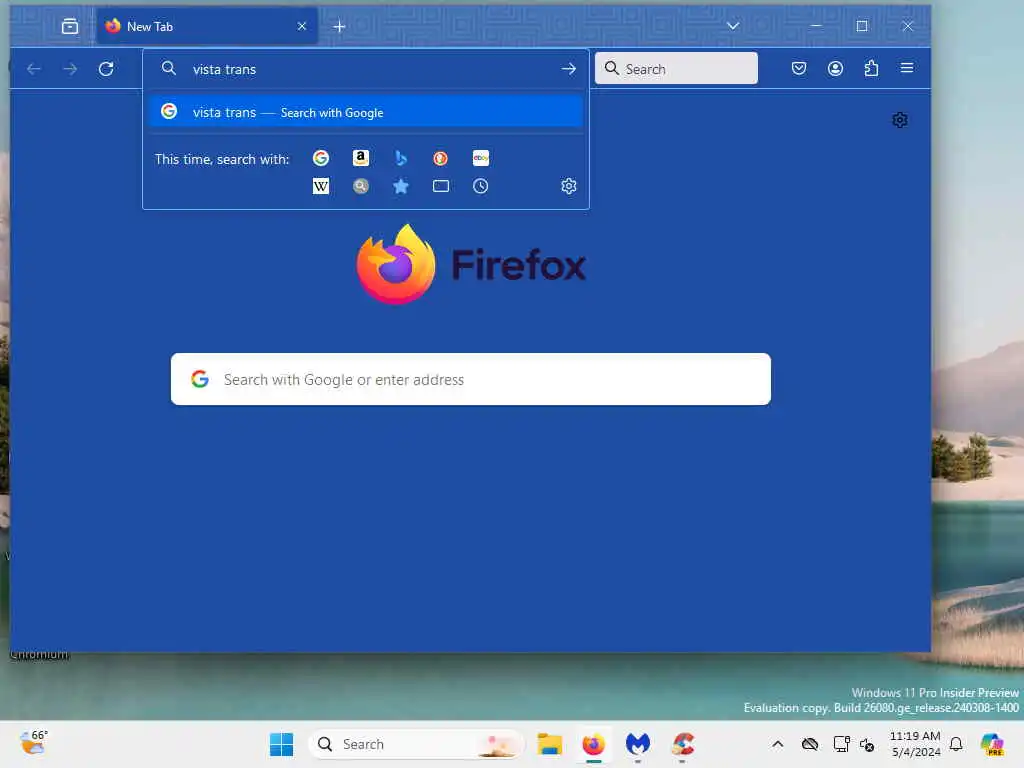Open Copilot preview from the taskbar
The width and height of the screenshot is (1024, 768).
(992, 744)
